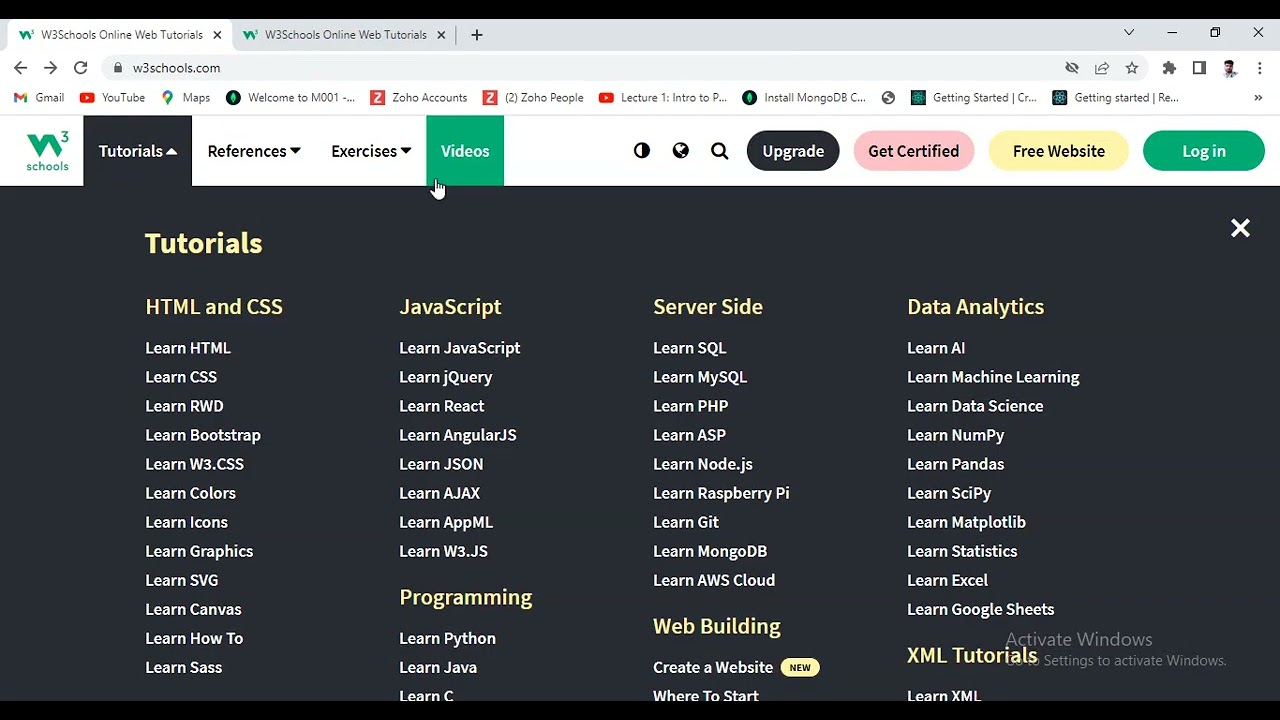Viewport: 1280px width, 720px height.
Task: Open Learn Excel link
Action: [x=947, y=580]
